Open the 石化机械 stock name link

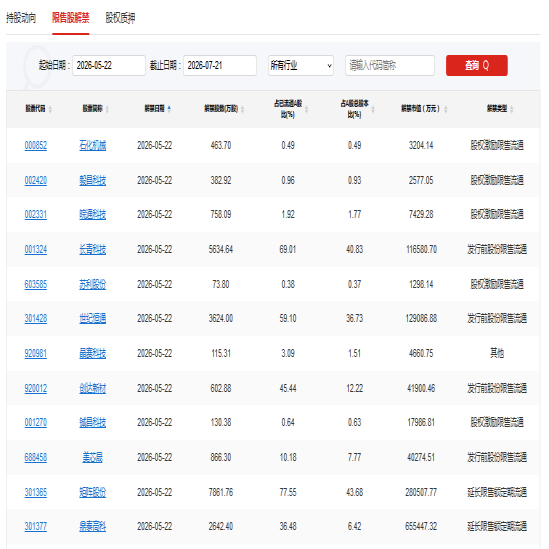pos(92,145)
